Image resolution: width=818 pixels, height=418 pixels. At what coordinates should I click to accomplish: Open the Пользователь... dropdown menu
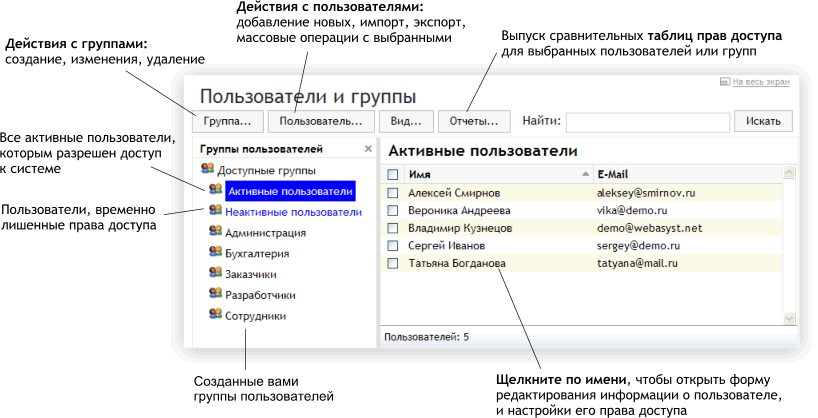[321, 121]
